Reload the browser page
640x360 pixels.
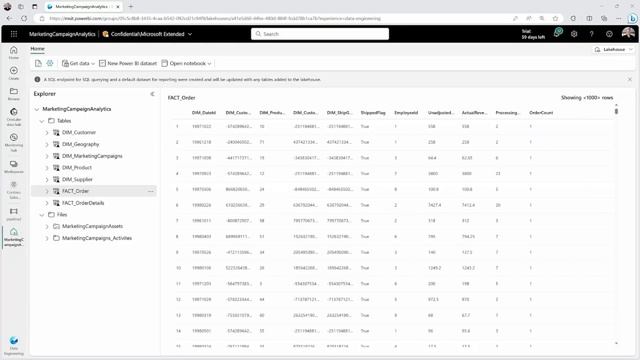[24, 18]
